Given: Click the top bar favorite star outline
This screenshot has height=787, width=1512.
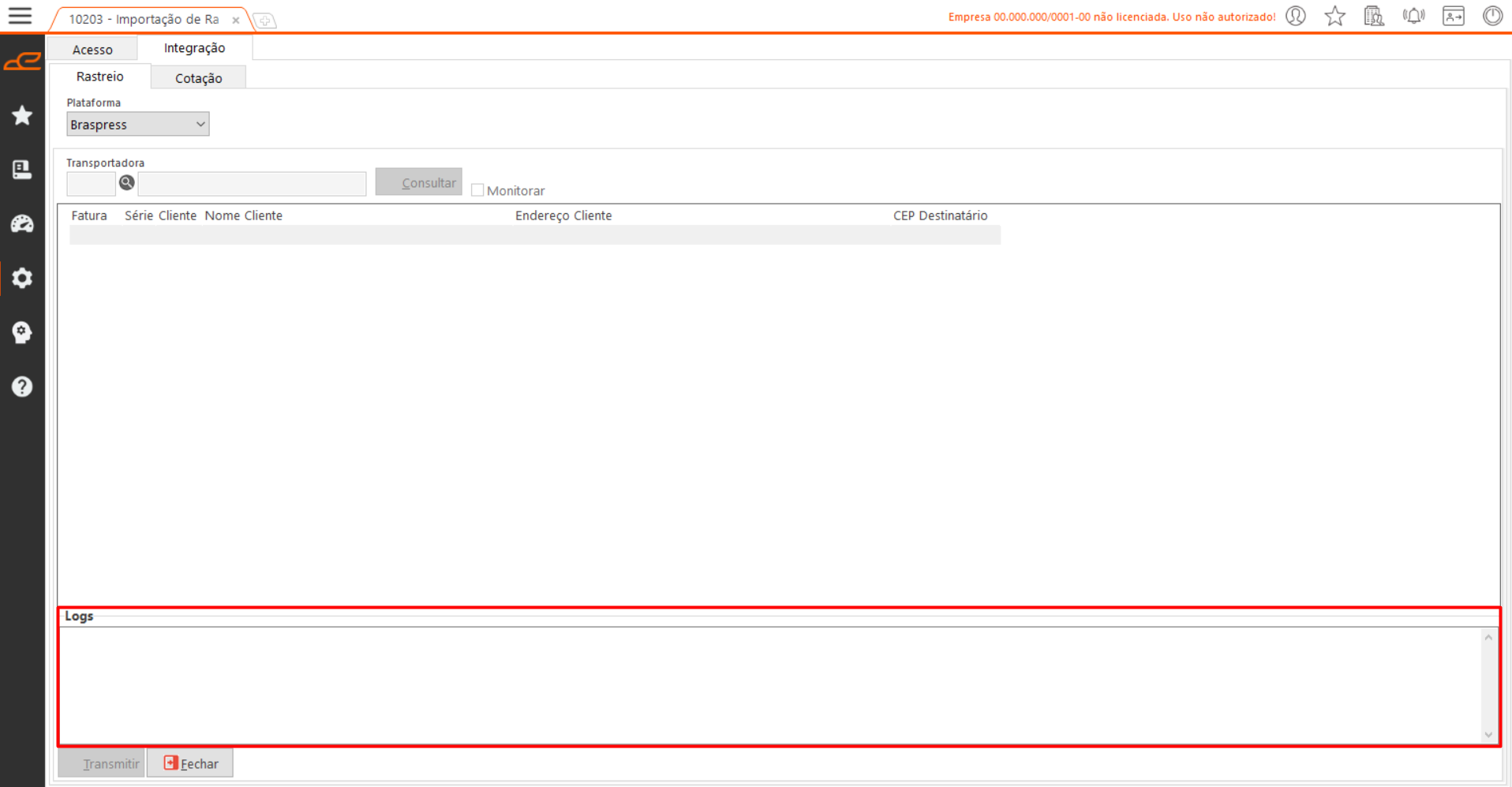Looking at the screenshot, I should (1334, 16).
